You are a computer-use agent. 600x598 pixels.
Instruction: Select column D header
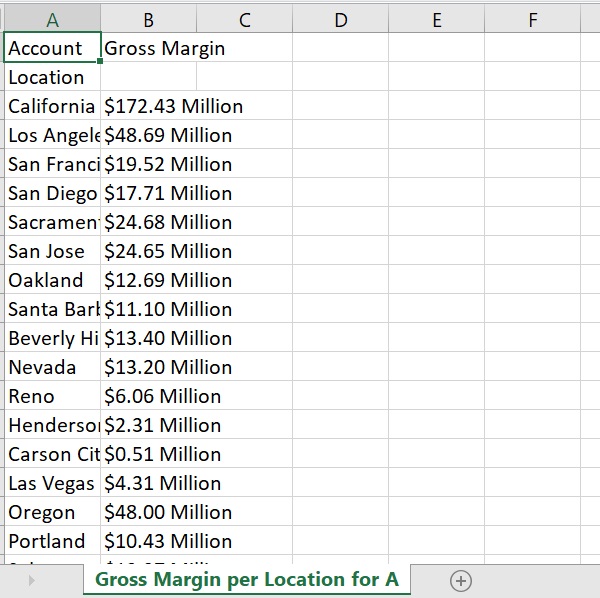coord(340,19)
